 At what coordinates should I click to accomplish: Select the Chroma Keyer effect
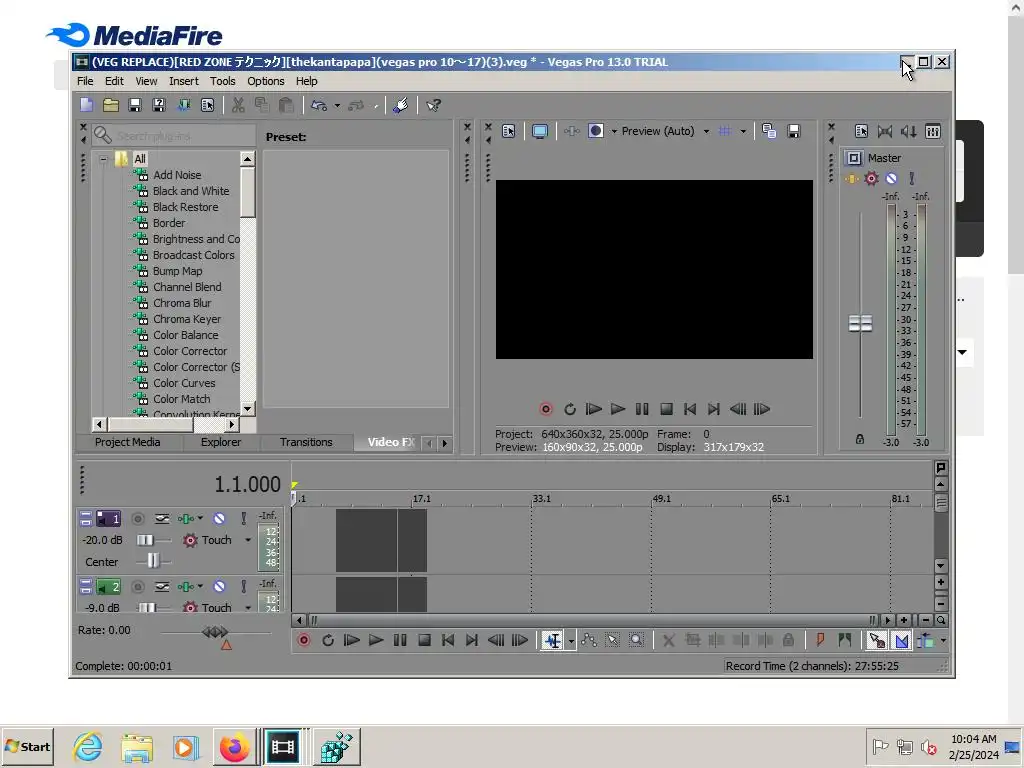point(187,319)
